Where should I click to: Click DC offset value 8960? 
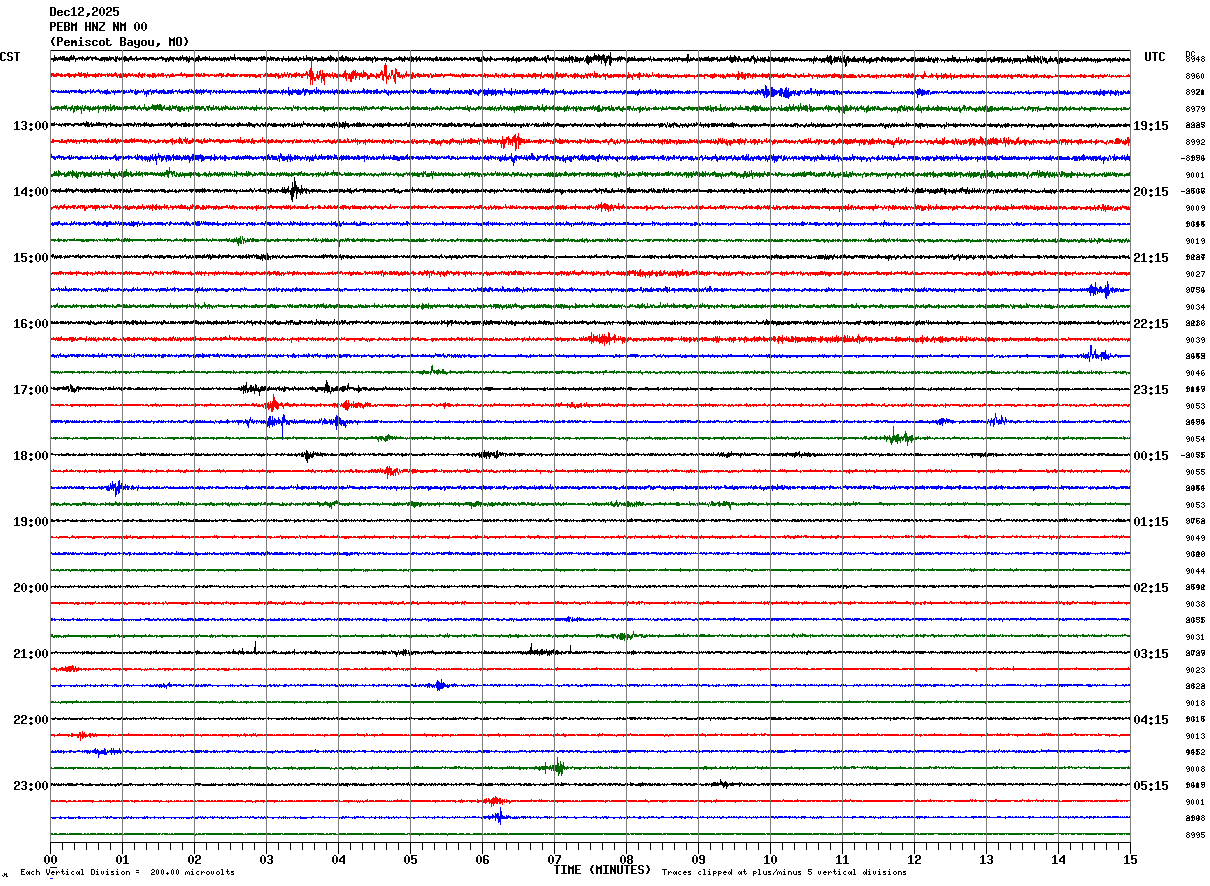[x=1195, y=76]
